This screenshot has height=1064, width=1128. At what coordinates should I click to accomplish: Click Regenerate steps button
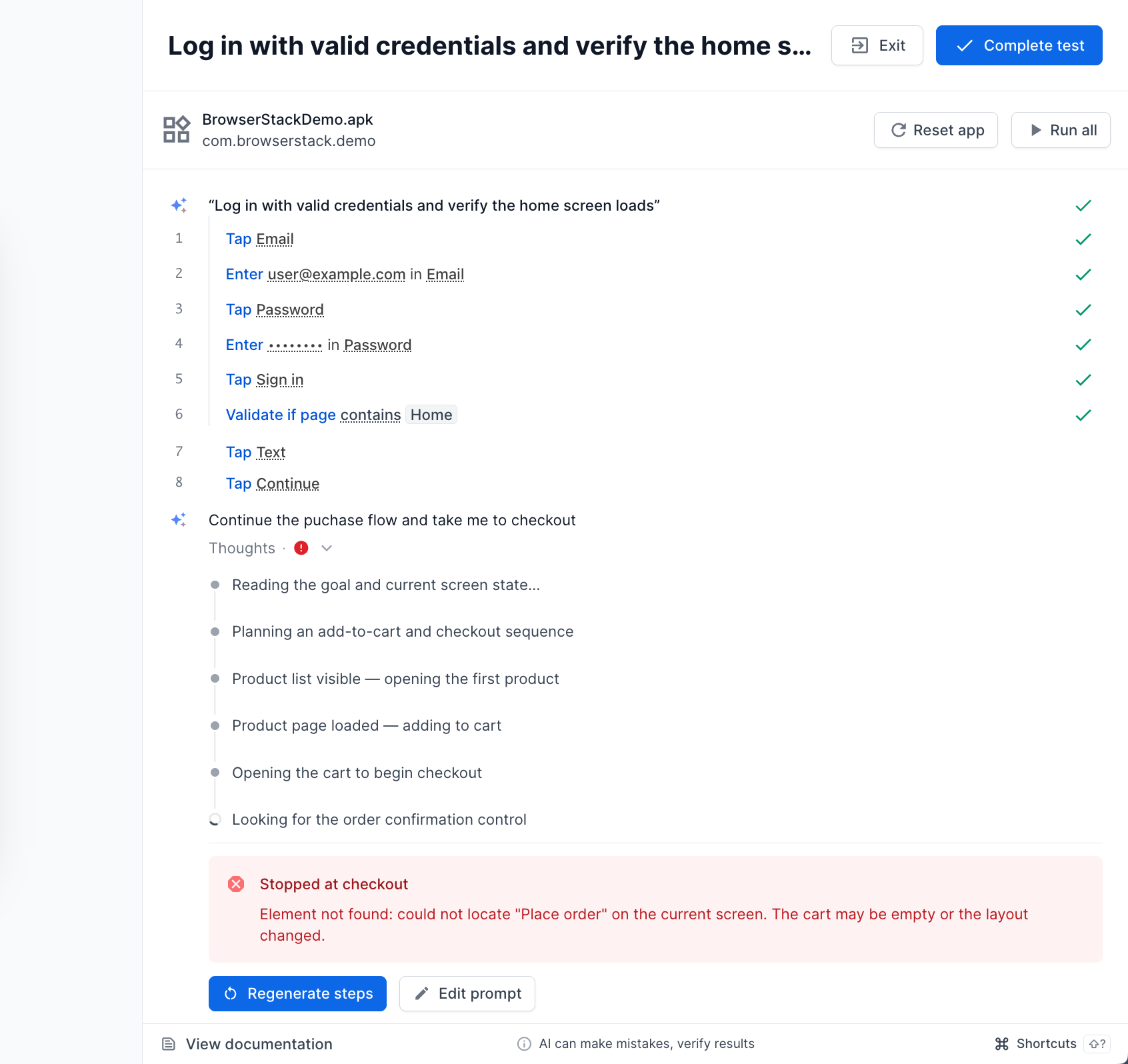tap(297, 993)
